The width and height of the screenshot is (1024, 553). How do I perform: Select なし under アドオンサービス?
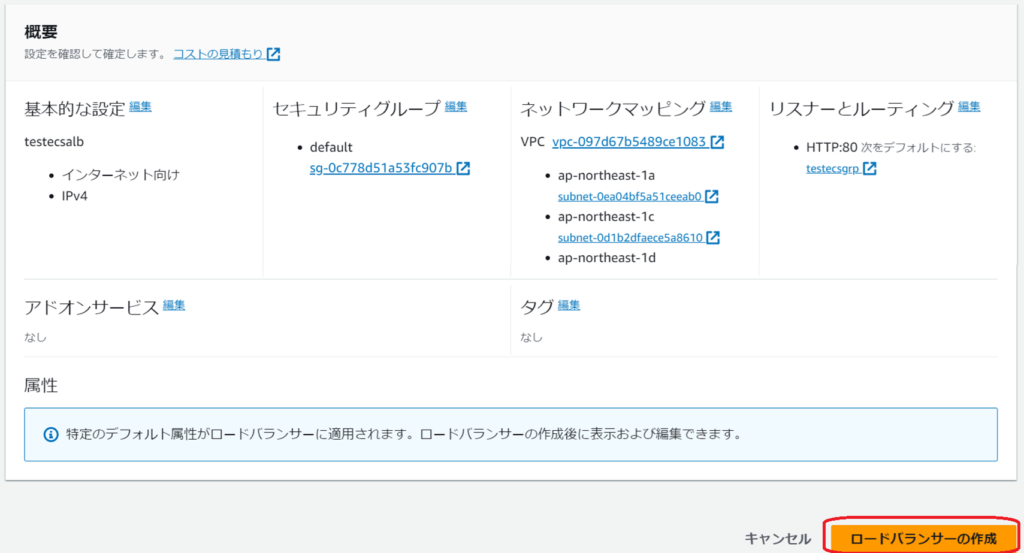(35, 338)
